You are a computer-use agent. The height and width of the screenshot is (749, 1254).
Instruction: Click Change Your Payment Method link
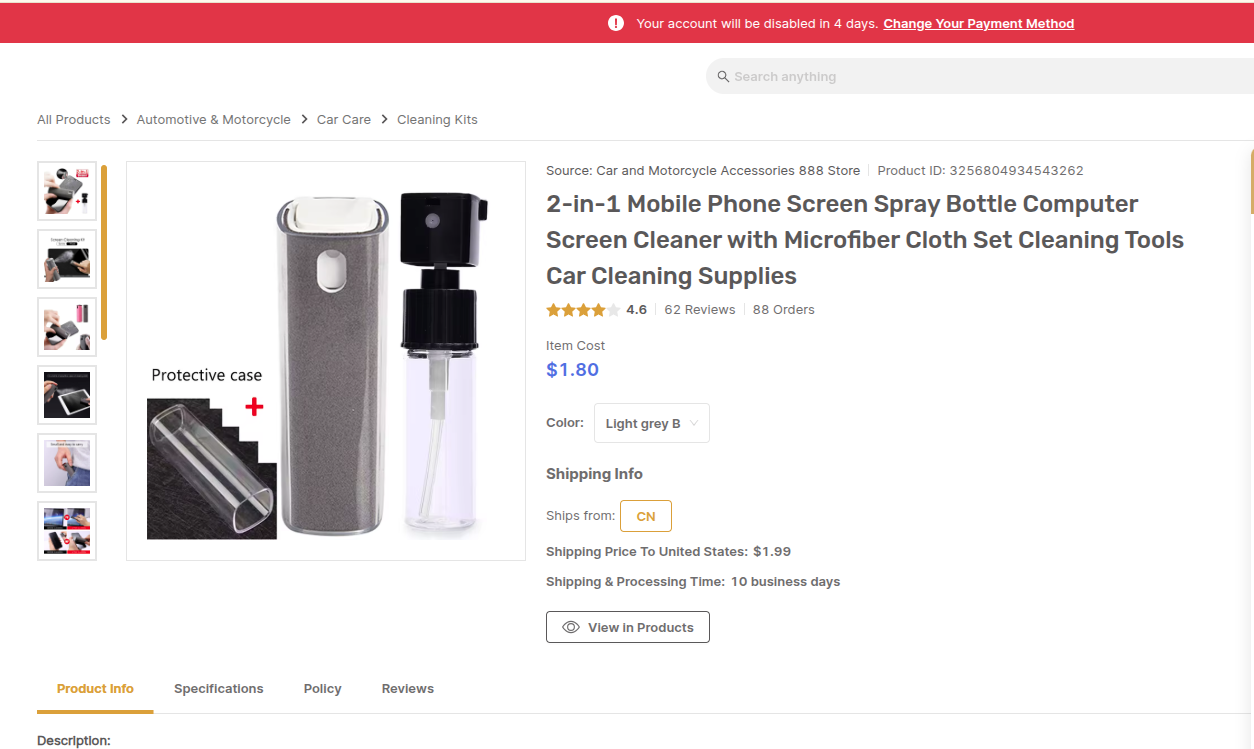[x=978, y=23]
